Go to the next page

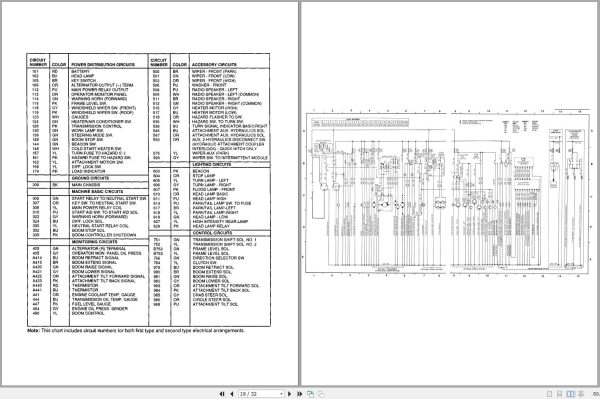[x=290, y=394]
